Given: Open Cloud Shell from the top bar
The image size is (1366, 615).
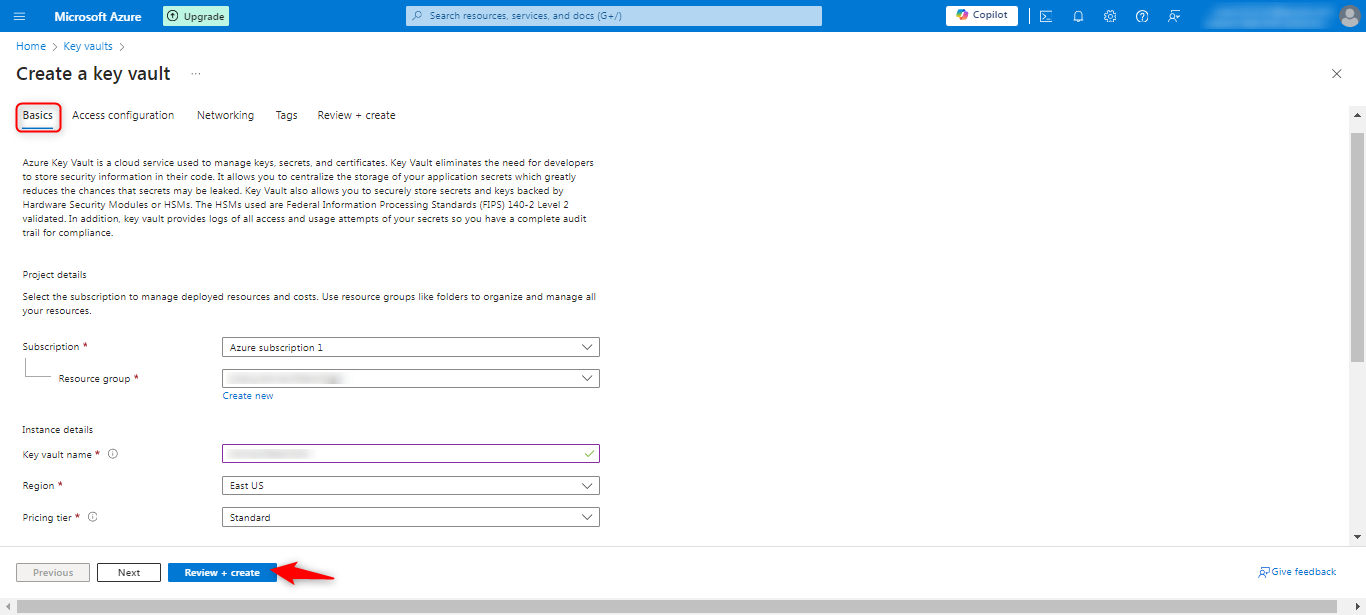Looking at the screenshot, I should coord(1046,16).
